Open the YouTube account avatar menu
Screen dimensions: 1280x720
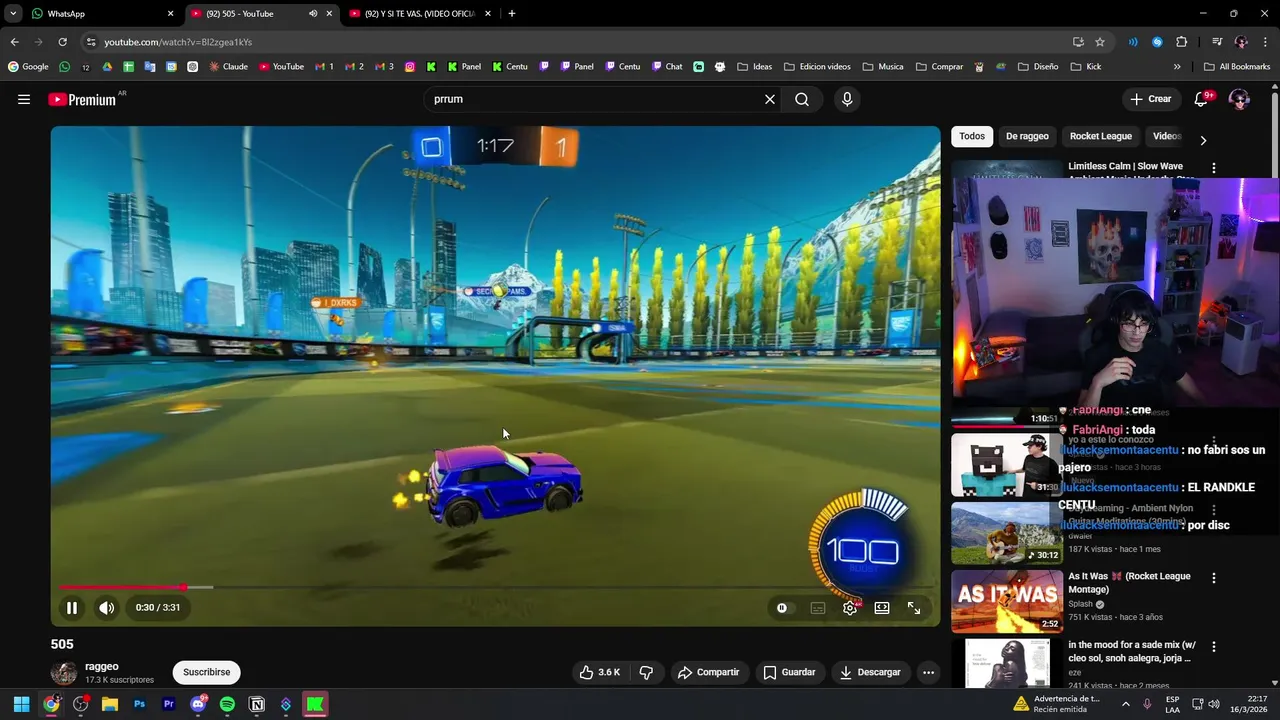point(1239,99)
